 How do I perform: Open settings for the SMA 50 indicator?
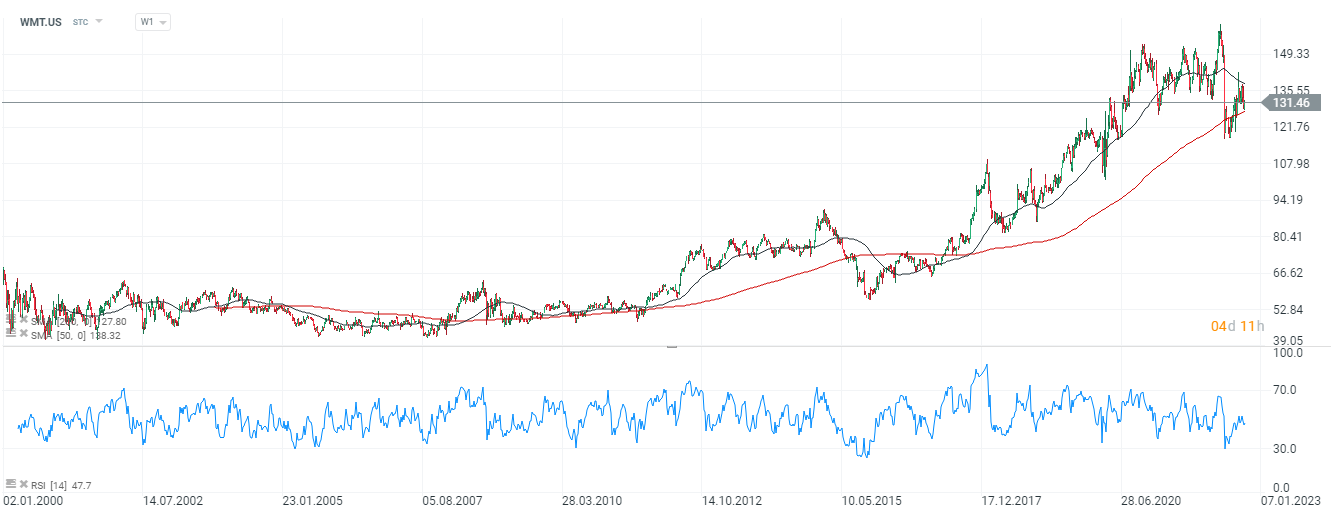point(10,334)
